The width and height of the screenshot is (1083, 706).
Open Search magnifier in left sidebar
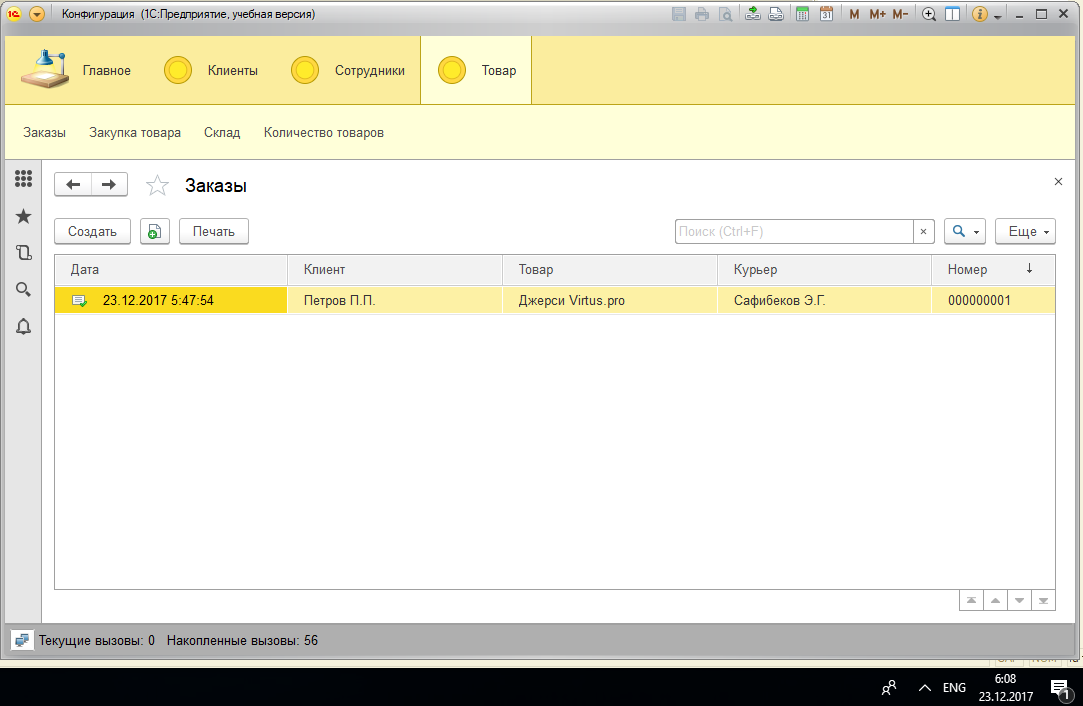coord(23,289)
